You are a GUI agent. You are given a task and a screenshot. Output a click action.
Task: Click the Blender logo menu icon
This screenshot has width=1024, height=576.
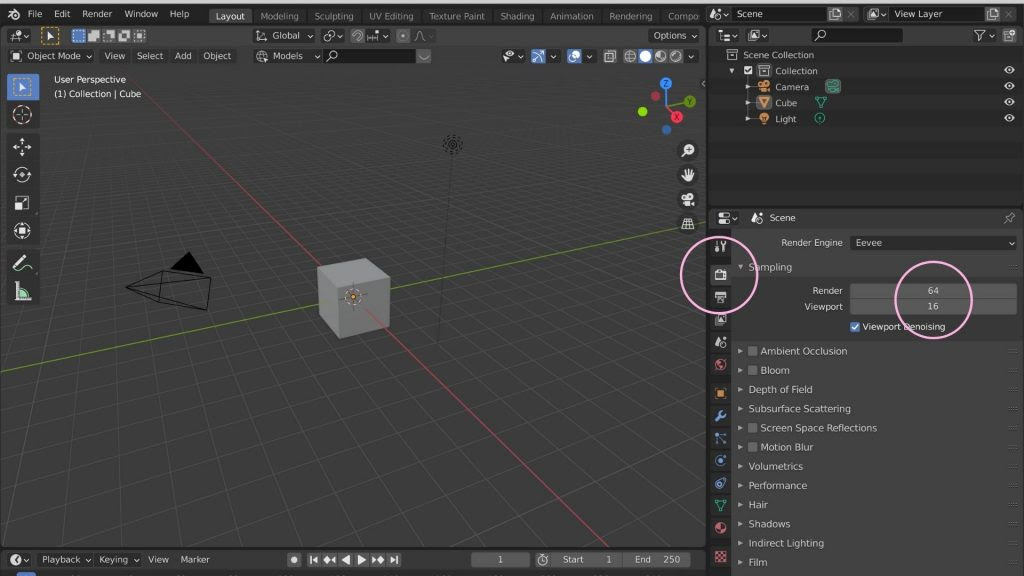[14, 14]
